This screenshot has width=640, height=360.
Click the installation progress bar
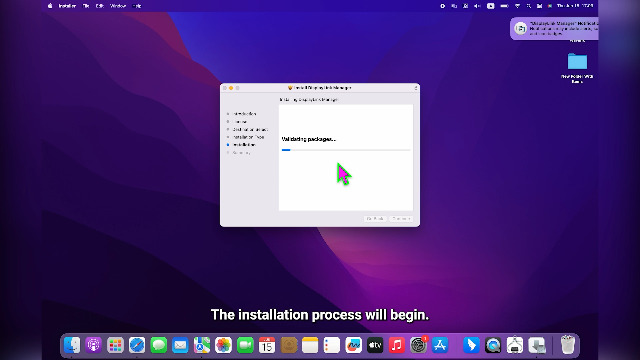(346, 150)
